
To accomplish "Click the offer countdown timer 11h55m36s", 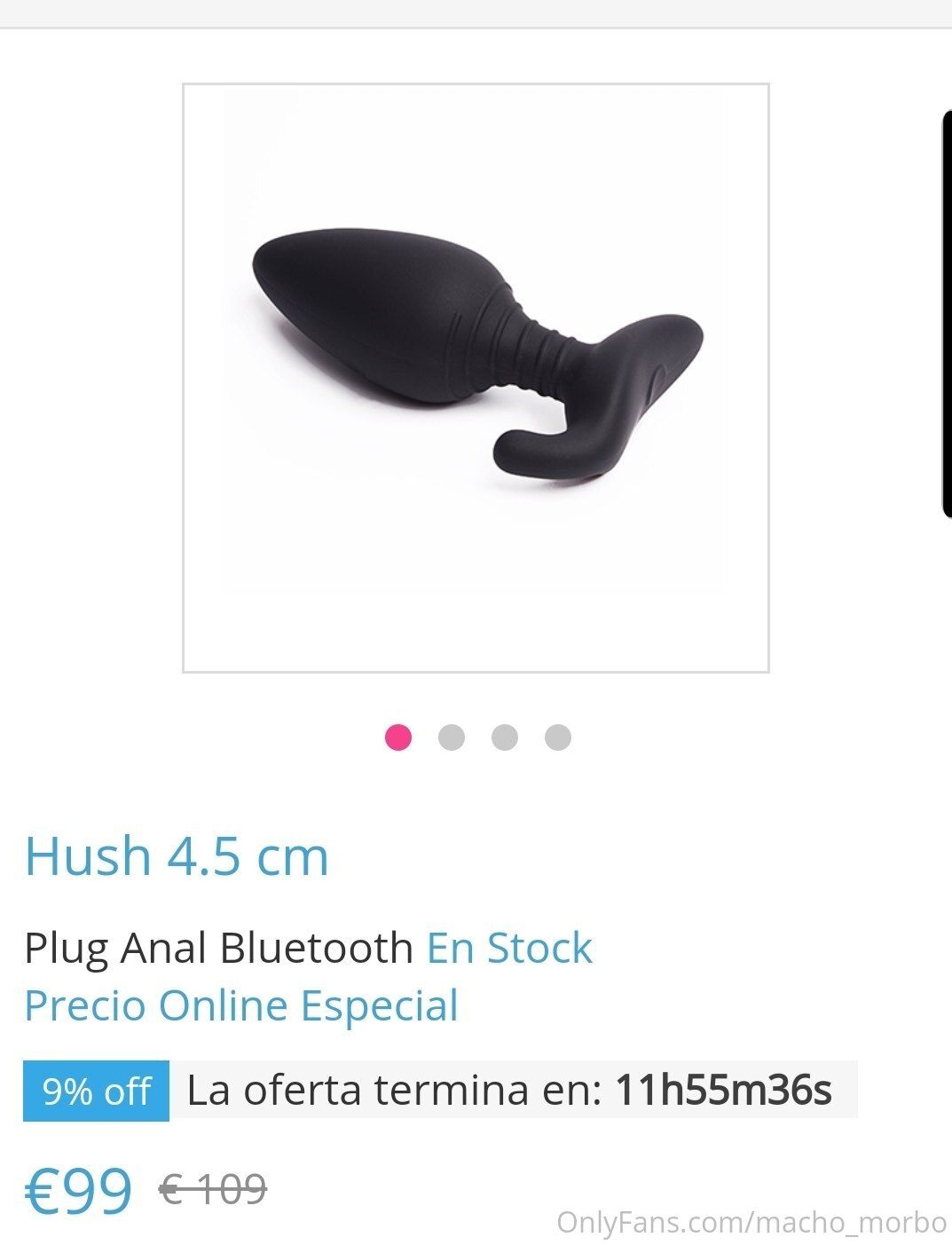I will 723,1090.
